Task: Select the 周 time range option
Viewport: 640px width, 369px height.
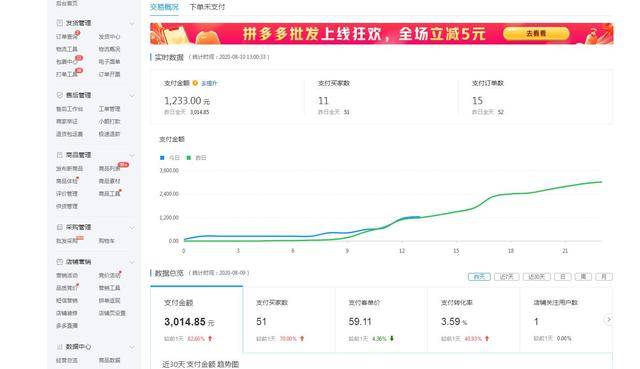Action: (x=583, y=277)
